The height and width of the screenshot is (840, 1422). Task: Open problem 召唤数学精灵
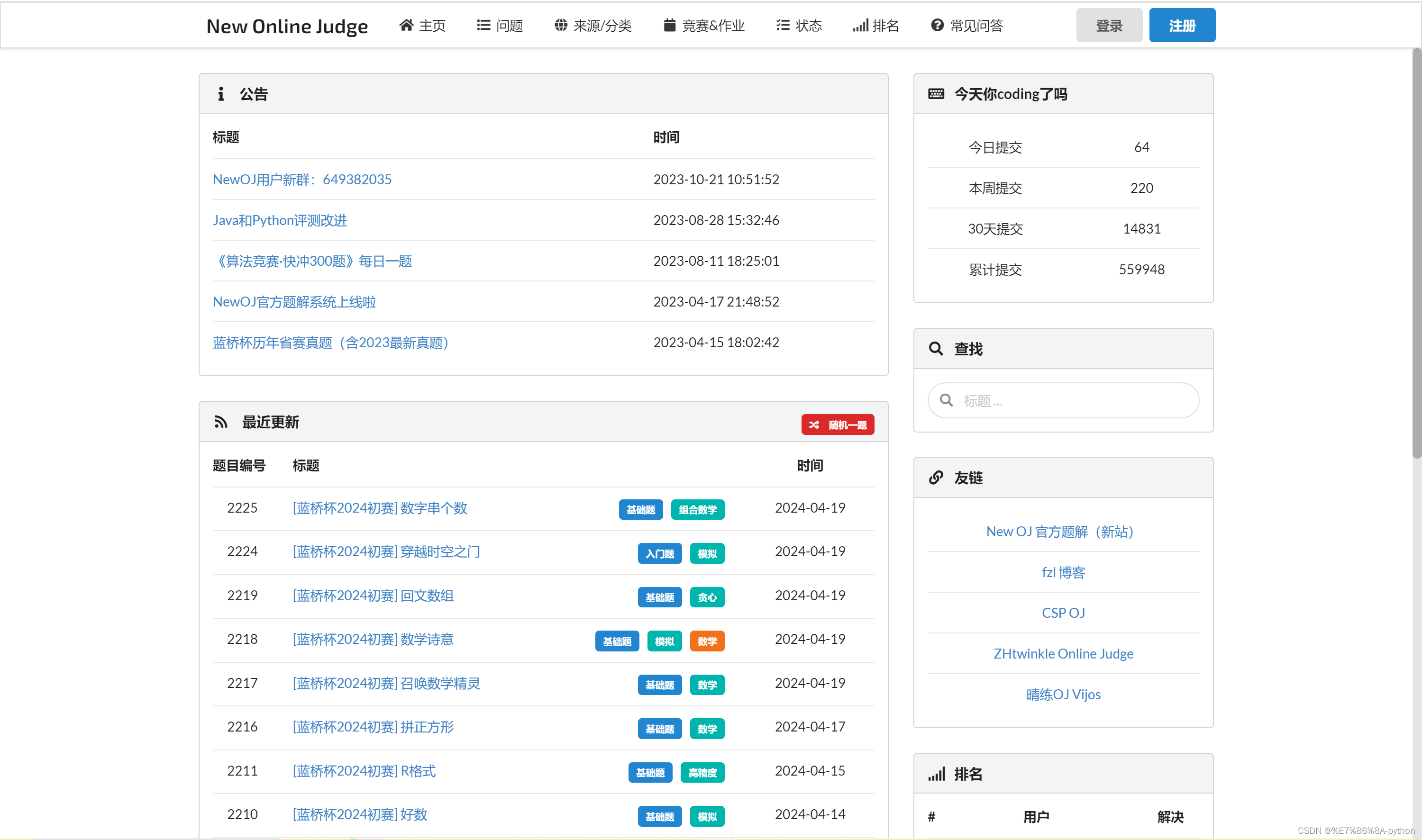point(386,683)
